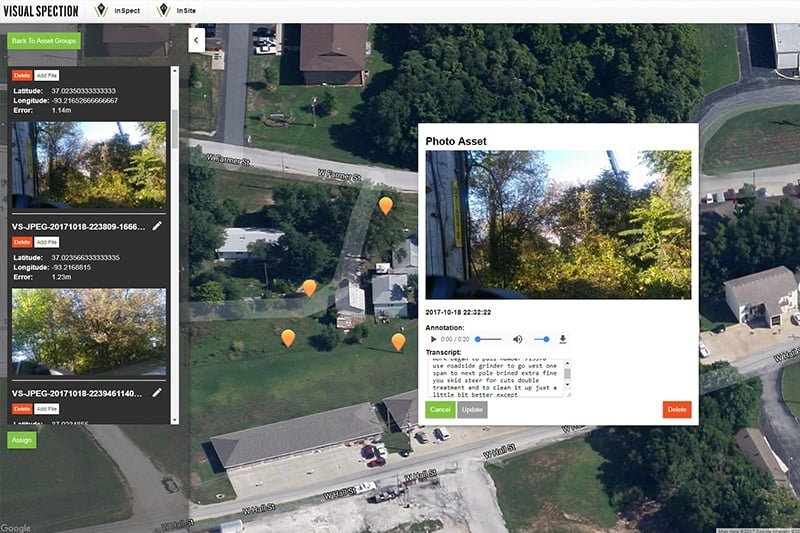The height and width of the screenshot is (533, 800).
Task: Select orange map pin beside the white house
Action: pyautogui.click(x=309, y=288)
